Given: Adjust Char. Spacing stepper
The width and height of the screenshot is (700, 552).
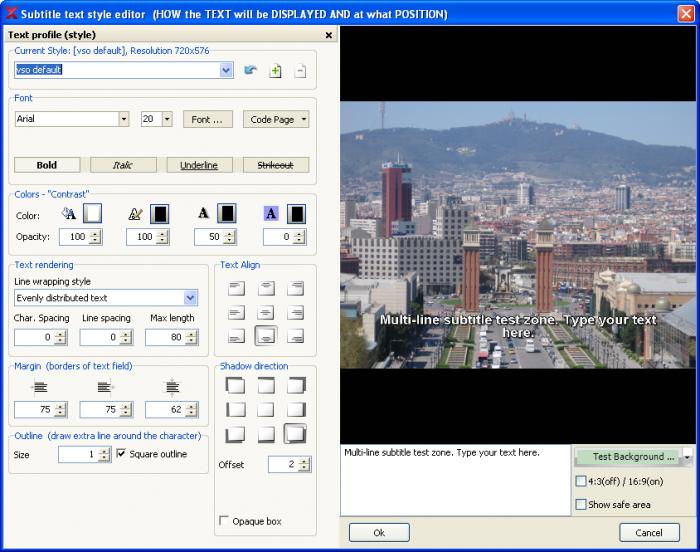Looking at the screenshot, I should point(60,337).
